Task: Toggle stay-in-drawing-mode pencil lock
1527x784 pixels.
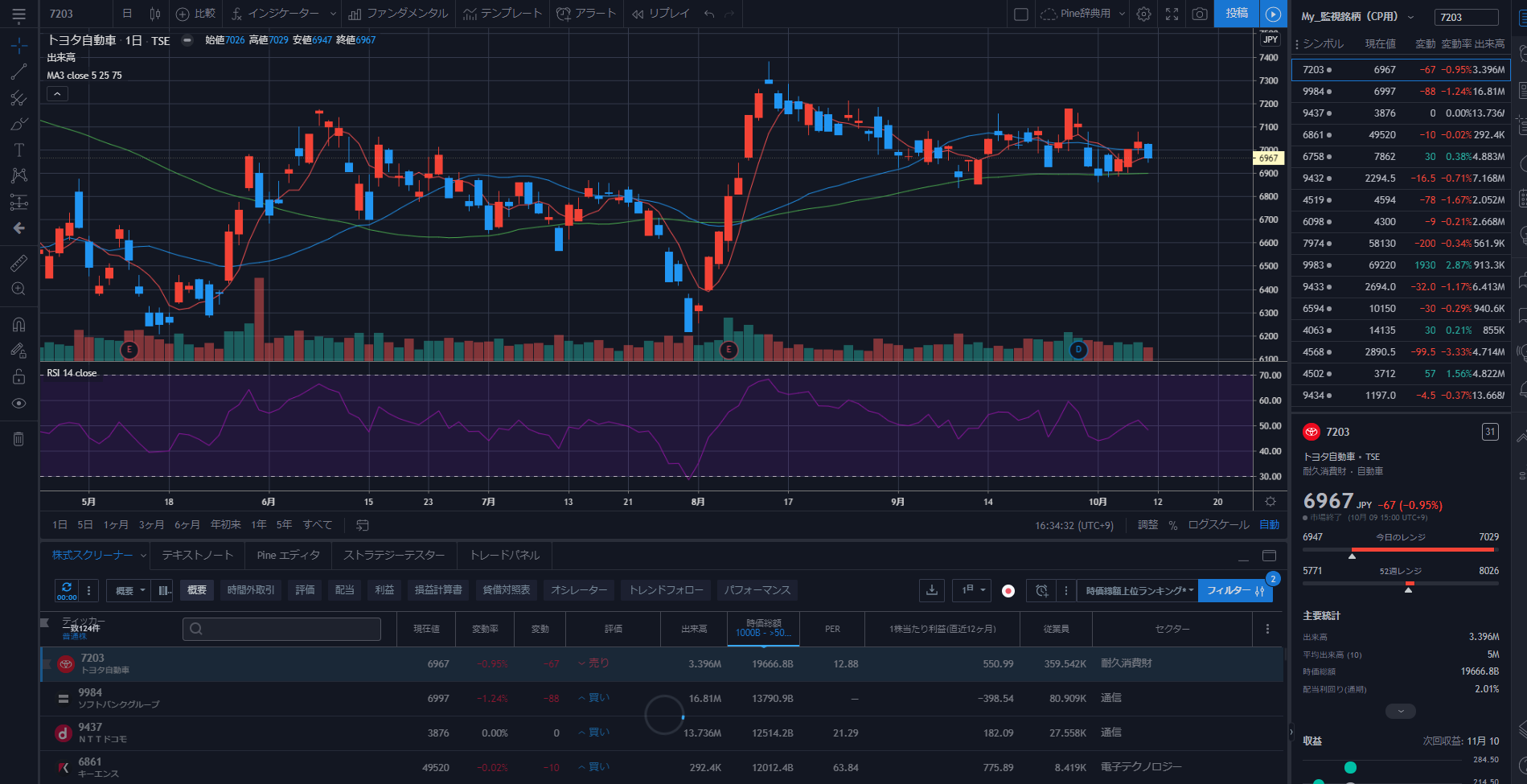Action: pyautogui.click(x=18, y=350)
